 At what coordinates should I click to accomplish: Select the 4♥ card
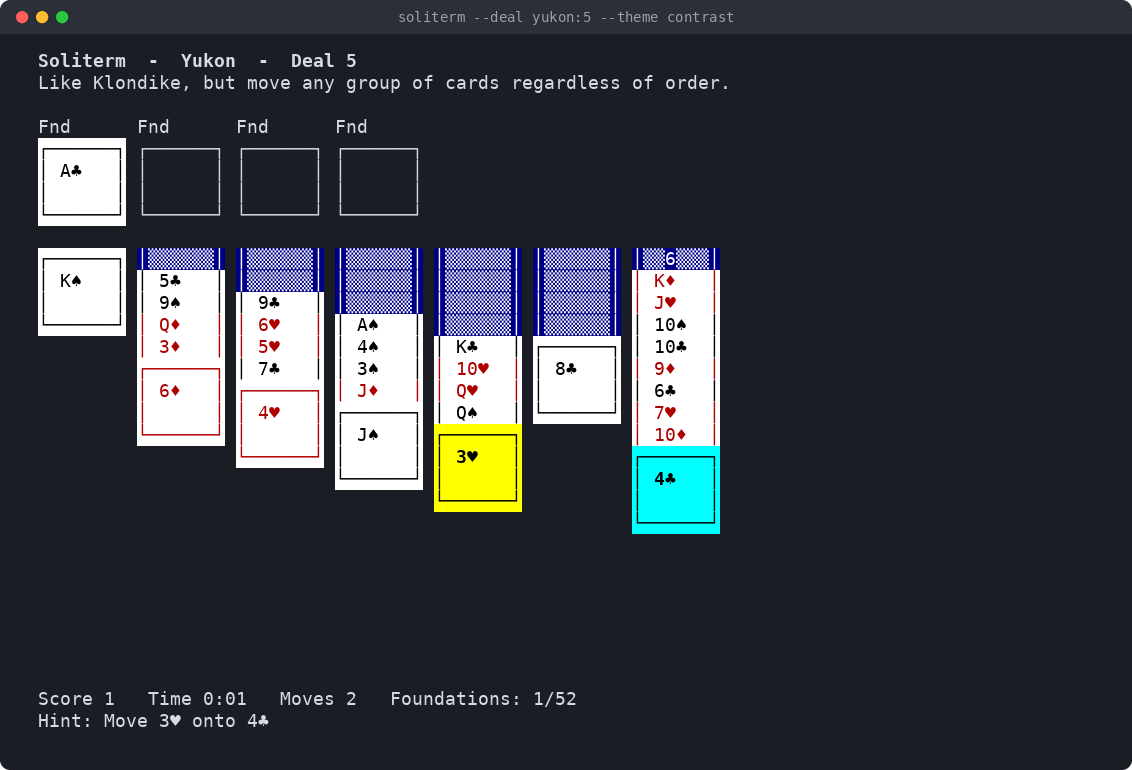click(x=279, y=424)
